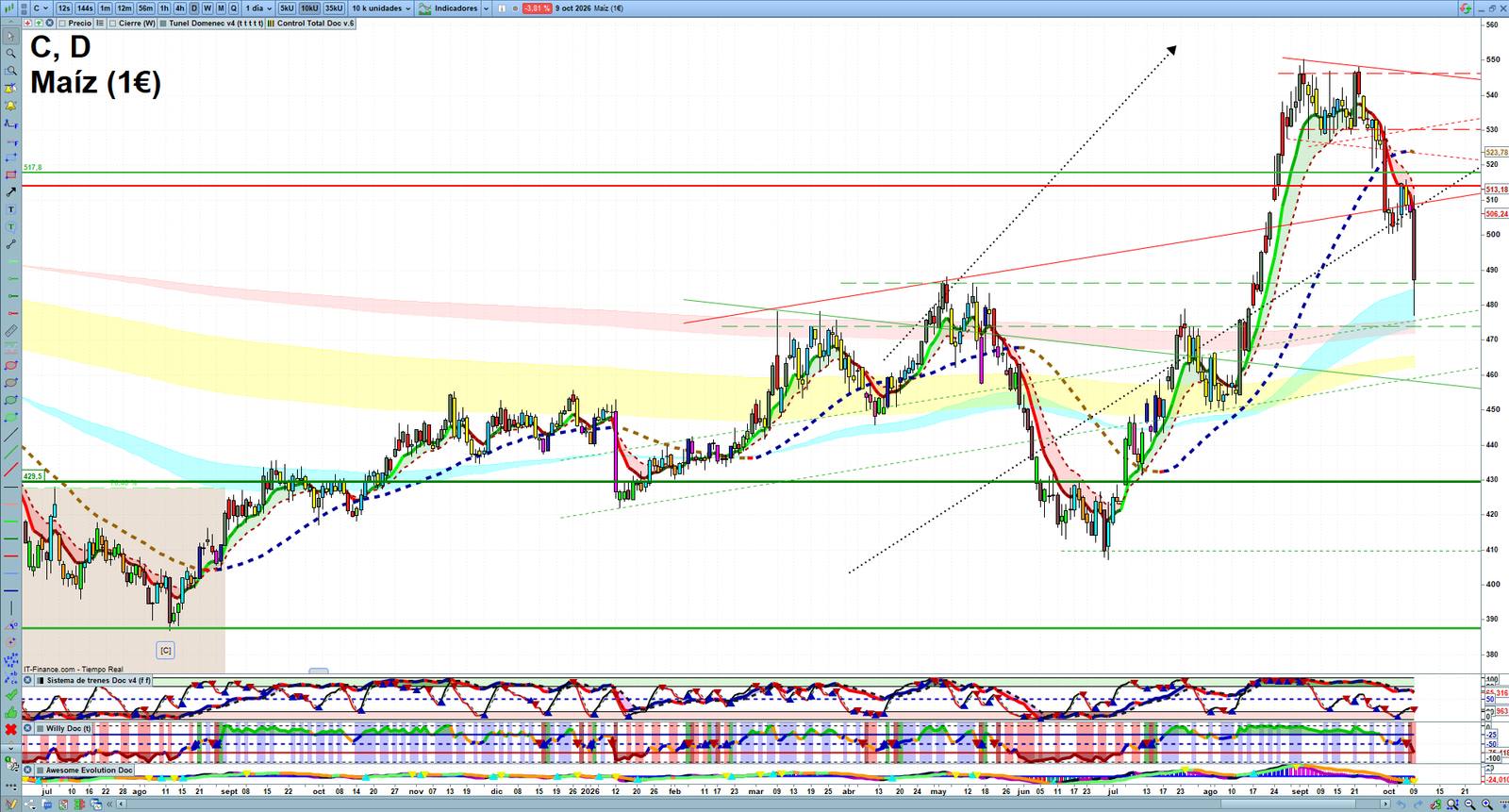Screen dimensions: 1509x812
Task: Click the Awesome Evolution Doc color square
Action: click(x=41, y=771)
